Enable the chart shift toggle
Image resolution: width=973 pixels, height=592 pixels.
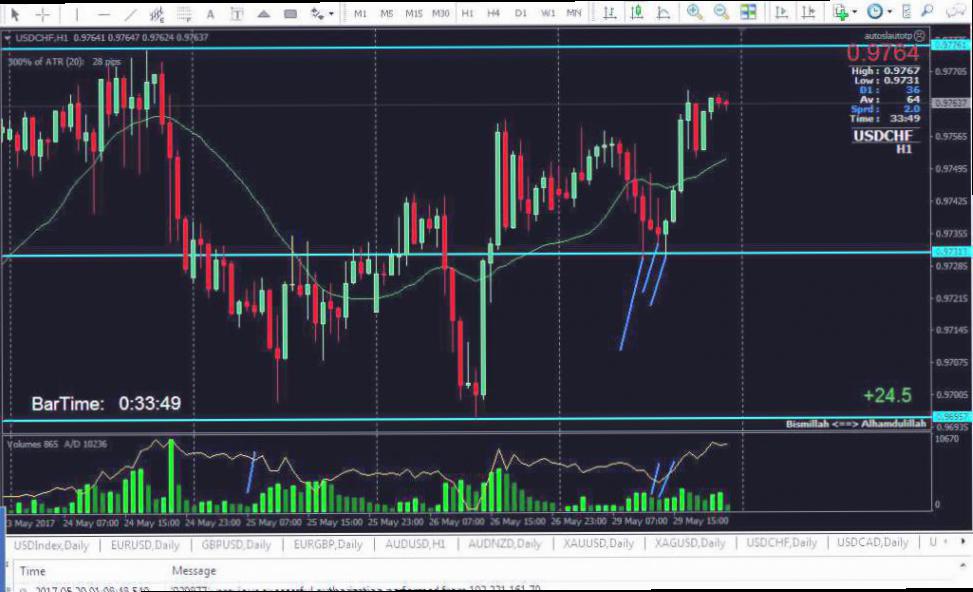808,13
